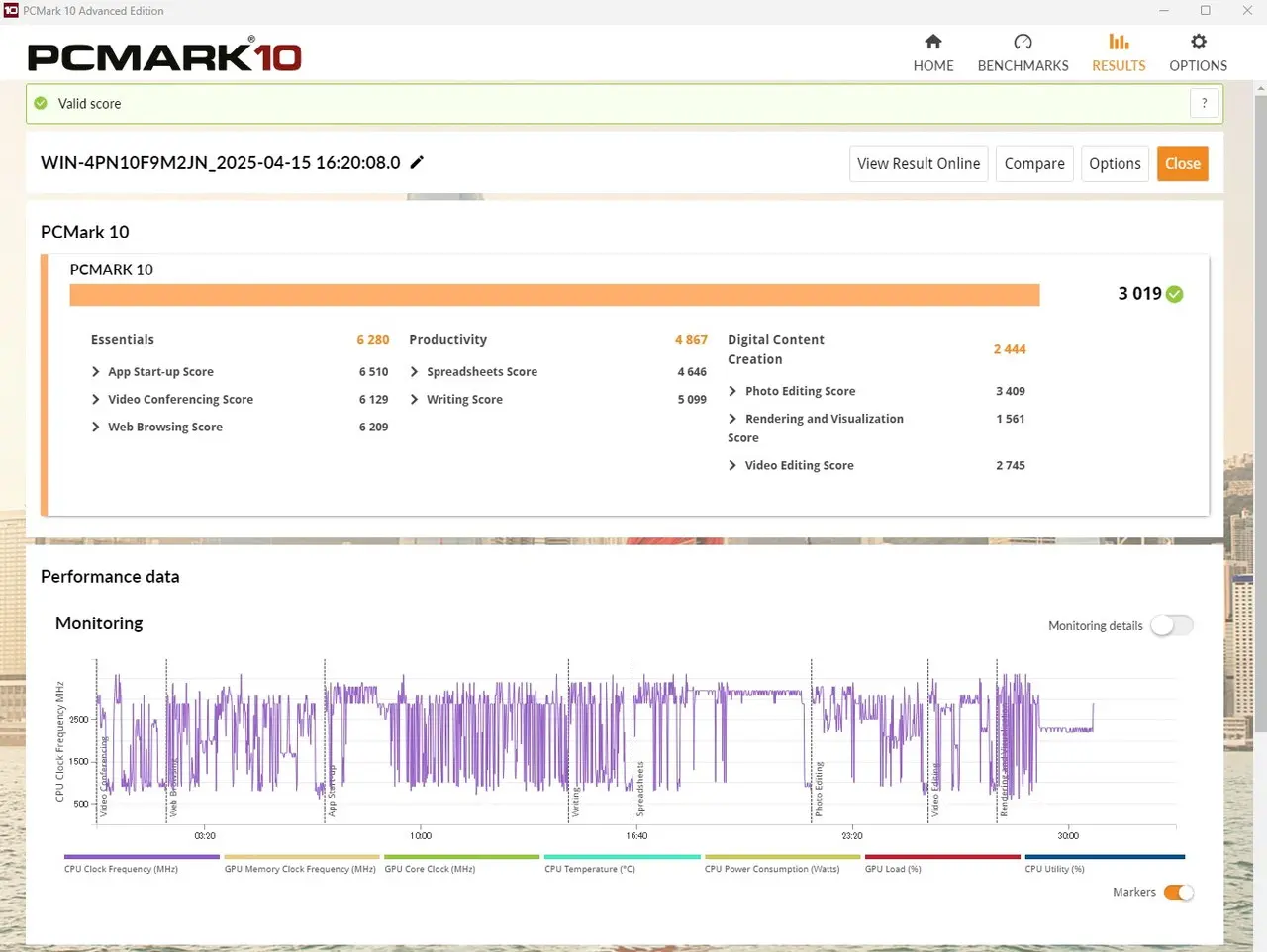Viewport: 1267px width, 952px height.
Task: Click the pencil icon to rename result
Action: click(x=417, y=162)
